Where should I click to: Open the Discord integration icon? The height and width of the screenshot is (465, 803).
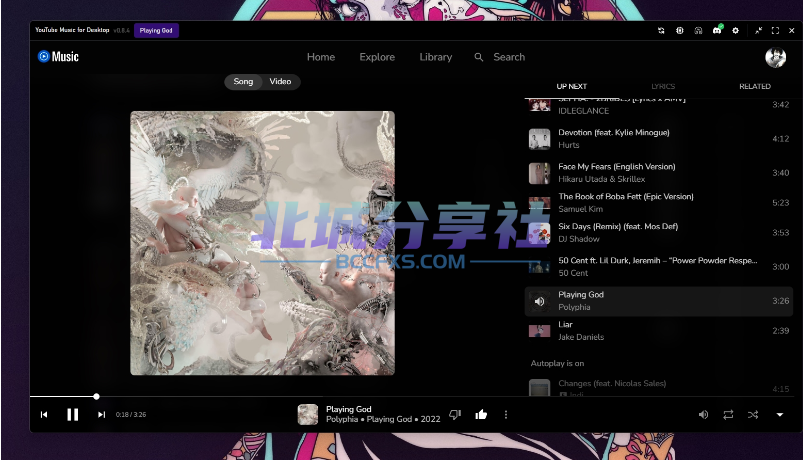pos(717,30)
